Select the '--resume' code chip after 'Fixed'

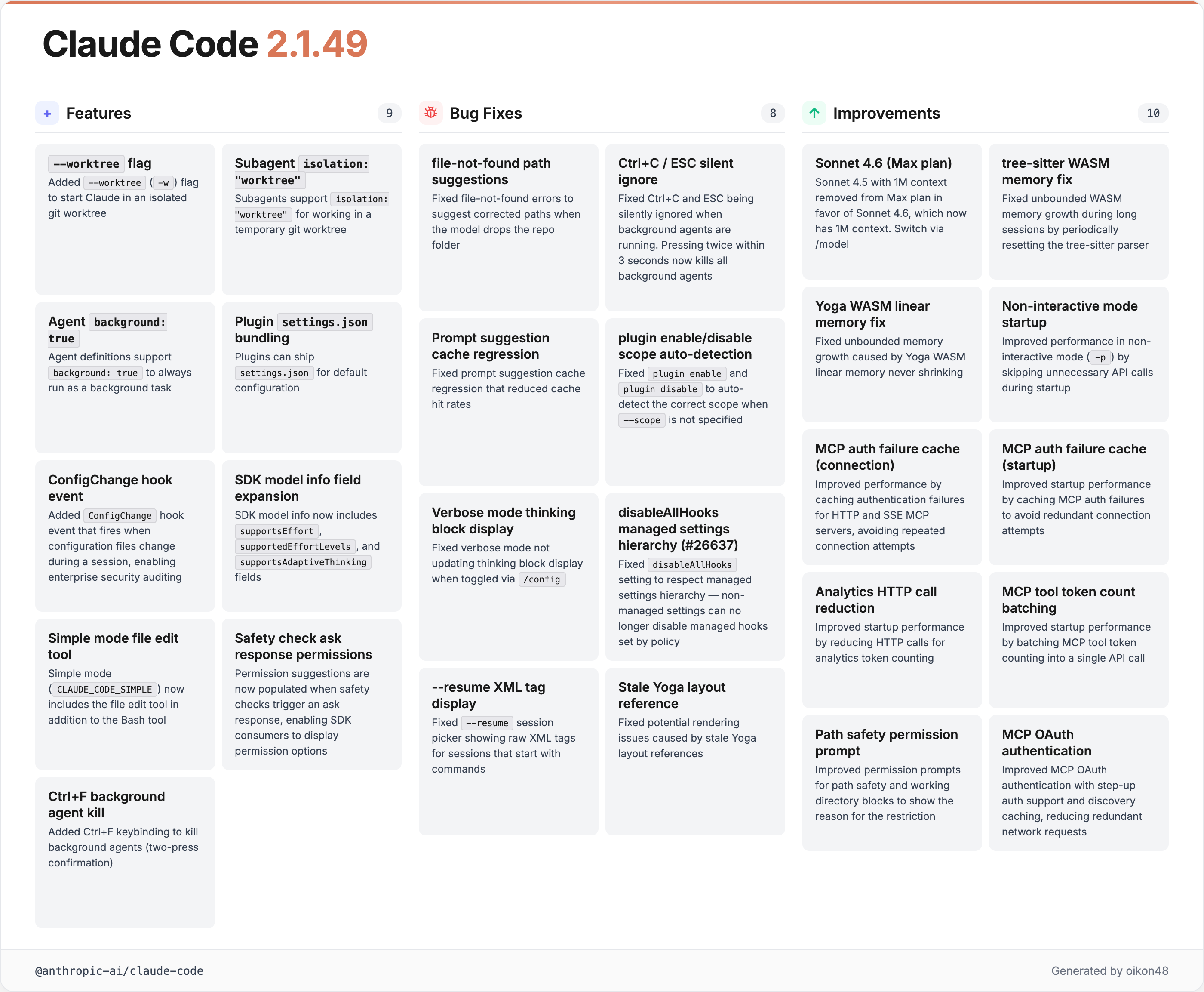487,723
